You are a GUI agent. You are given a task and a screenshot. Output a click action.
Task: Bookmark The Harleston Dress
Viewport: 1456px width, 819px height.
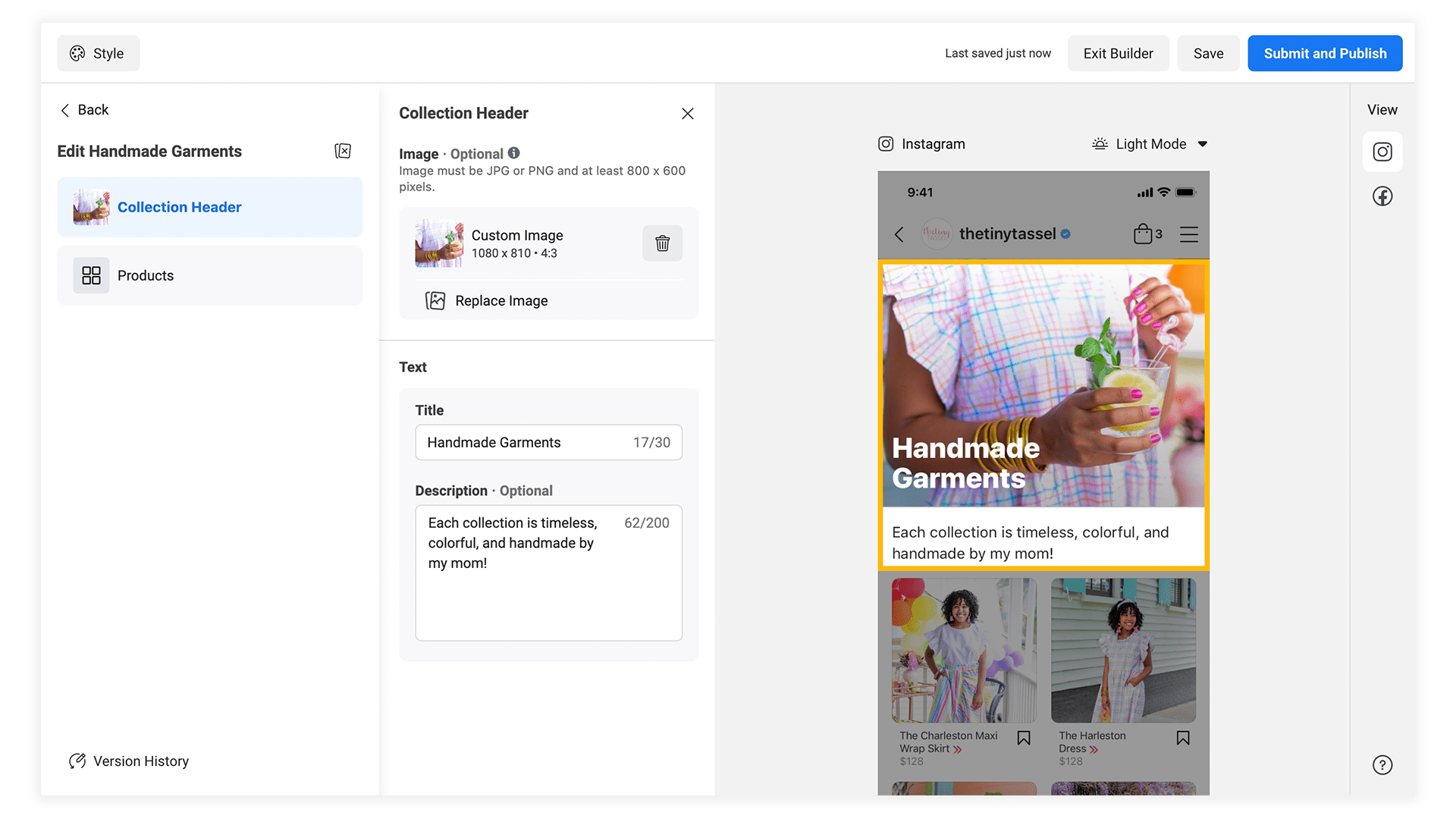[1182, 736]
